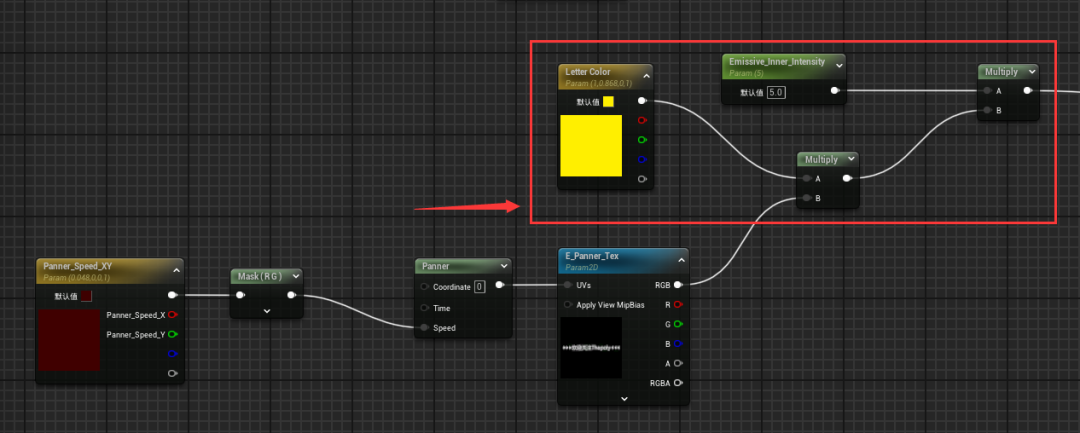Click the E_Panner_Tex UVs input pin
Screen dimensions: 1080x433
click(568, 284)
